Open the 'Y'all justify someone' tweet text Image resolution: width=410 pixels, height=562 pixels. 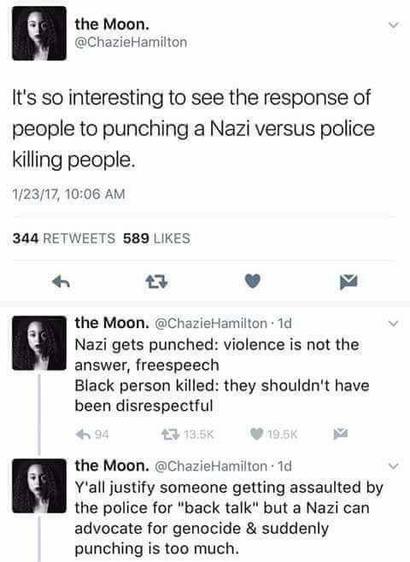[x=229, y=518]
